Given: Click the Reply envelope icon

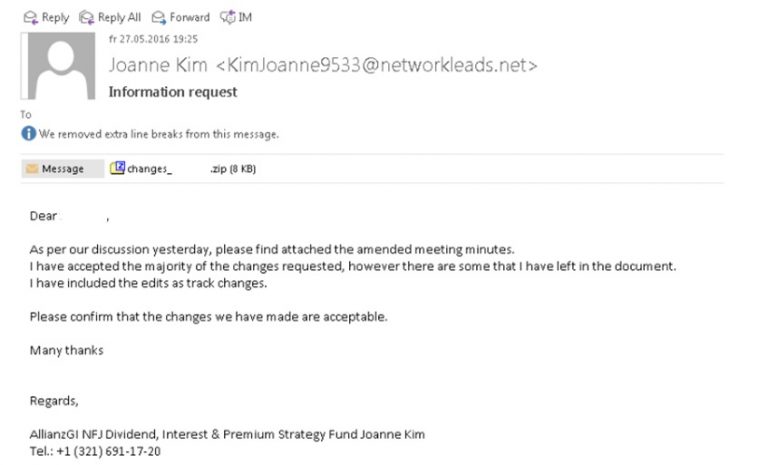Looking at the screenshot, I should point(29,17).
